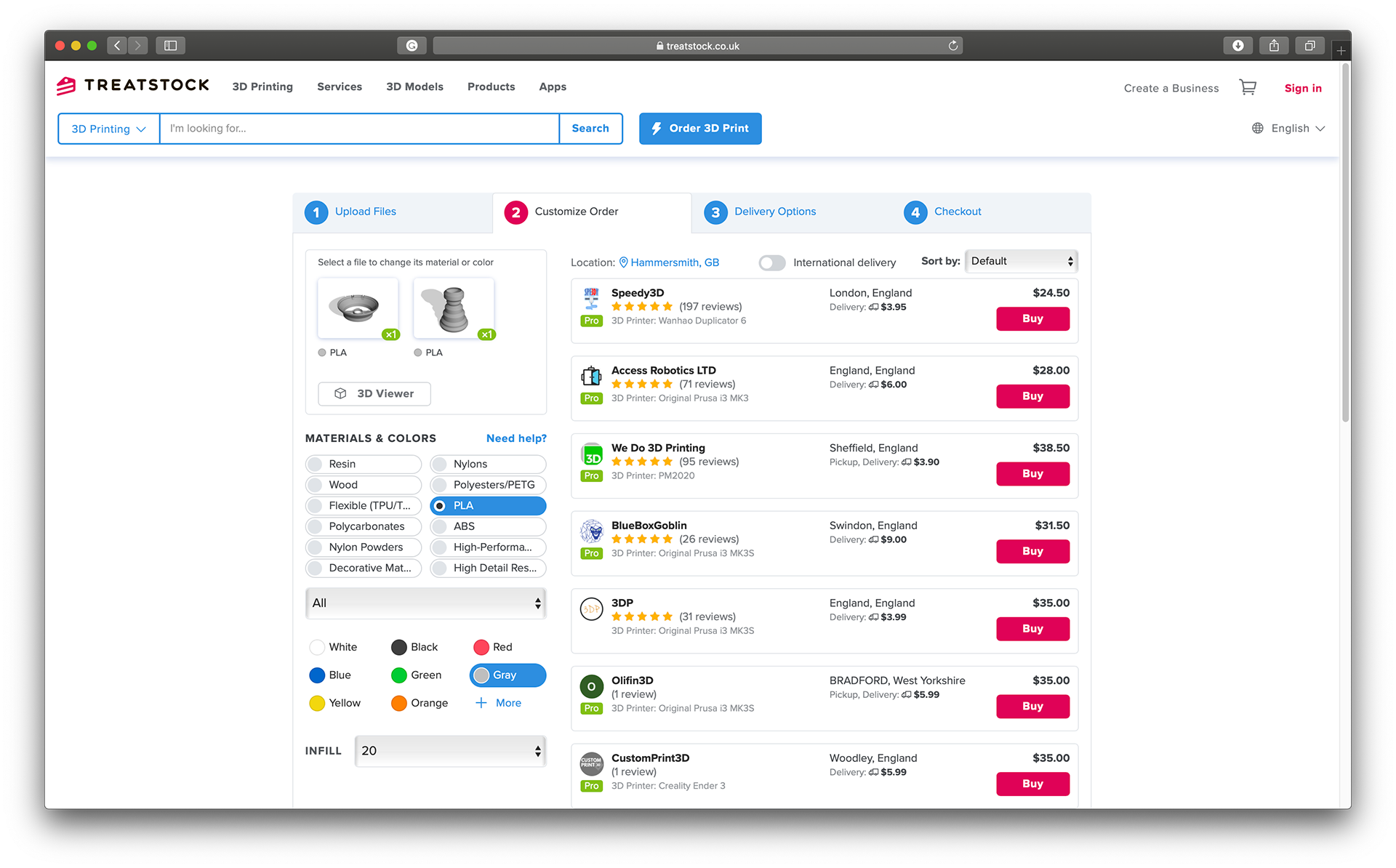Open the Infill 20 dropdown
1396x868 pixels.
pos(450,751)
